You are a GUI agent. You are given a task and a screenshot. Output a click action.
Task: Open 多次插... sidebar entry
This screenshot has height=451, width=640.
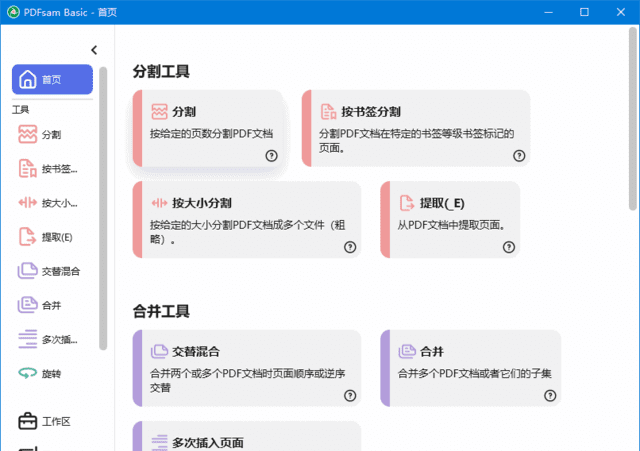coord(60,340)
